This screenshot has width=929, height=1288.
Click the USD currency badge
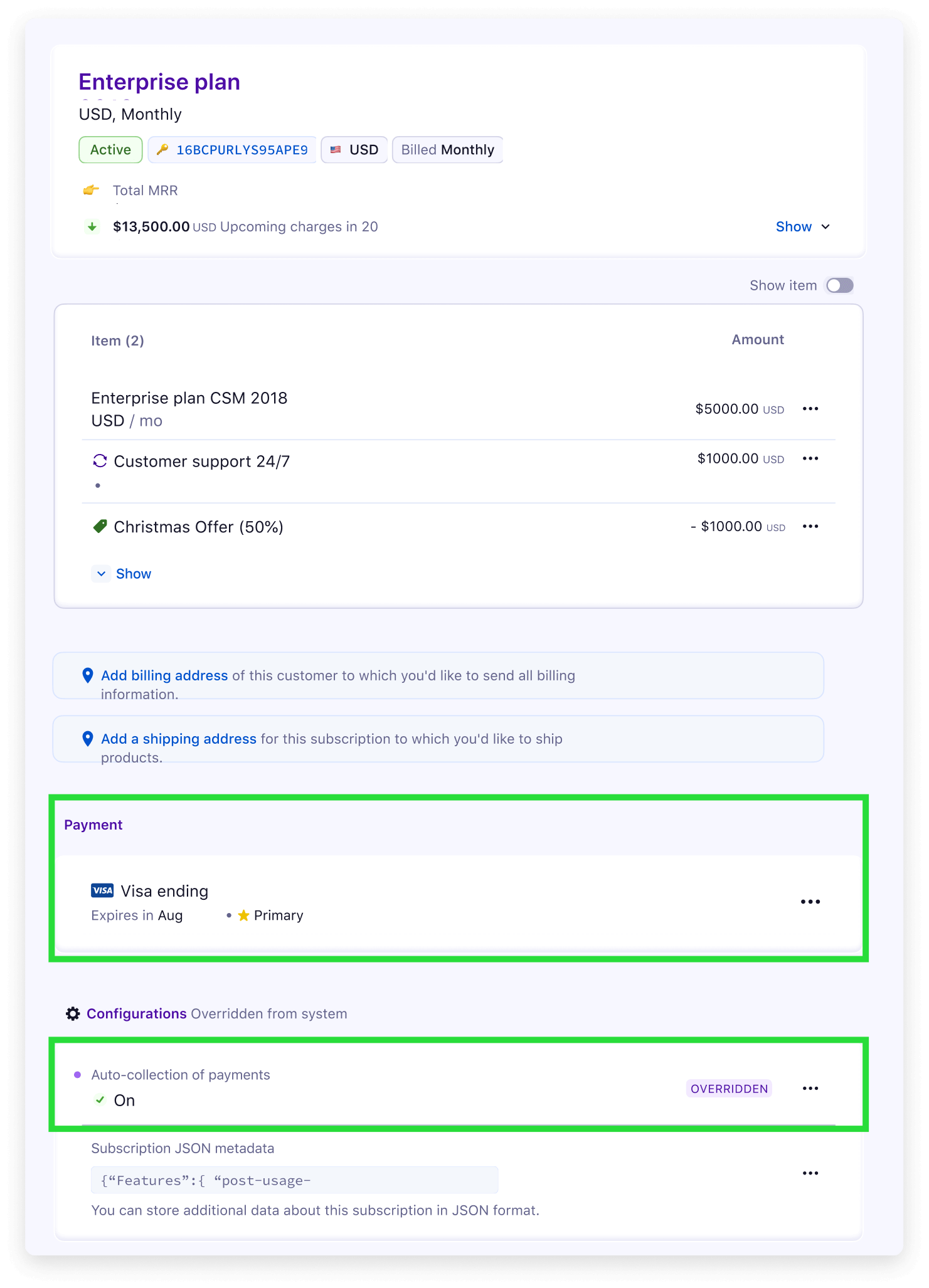pyautogui.click(x=354, y=150)
